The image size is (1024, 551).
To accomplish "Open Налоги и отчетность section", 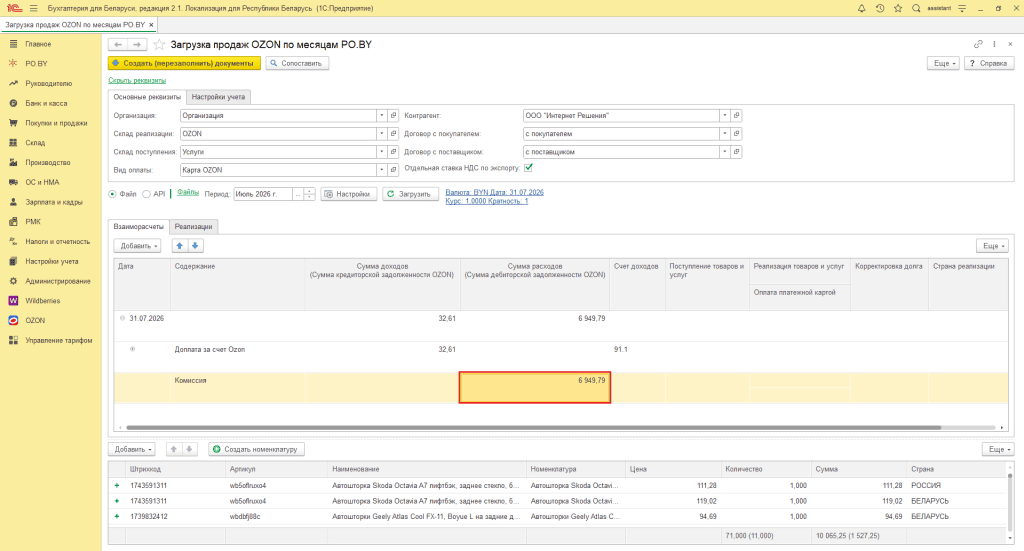I will click(x=57, y=242).
